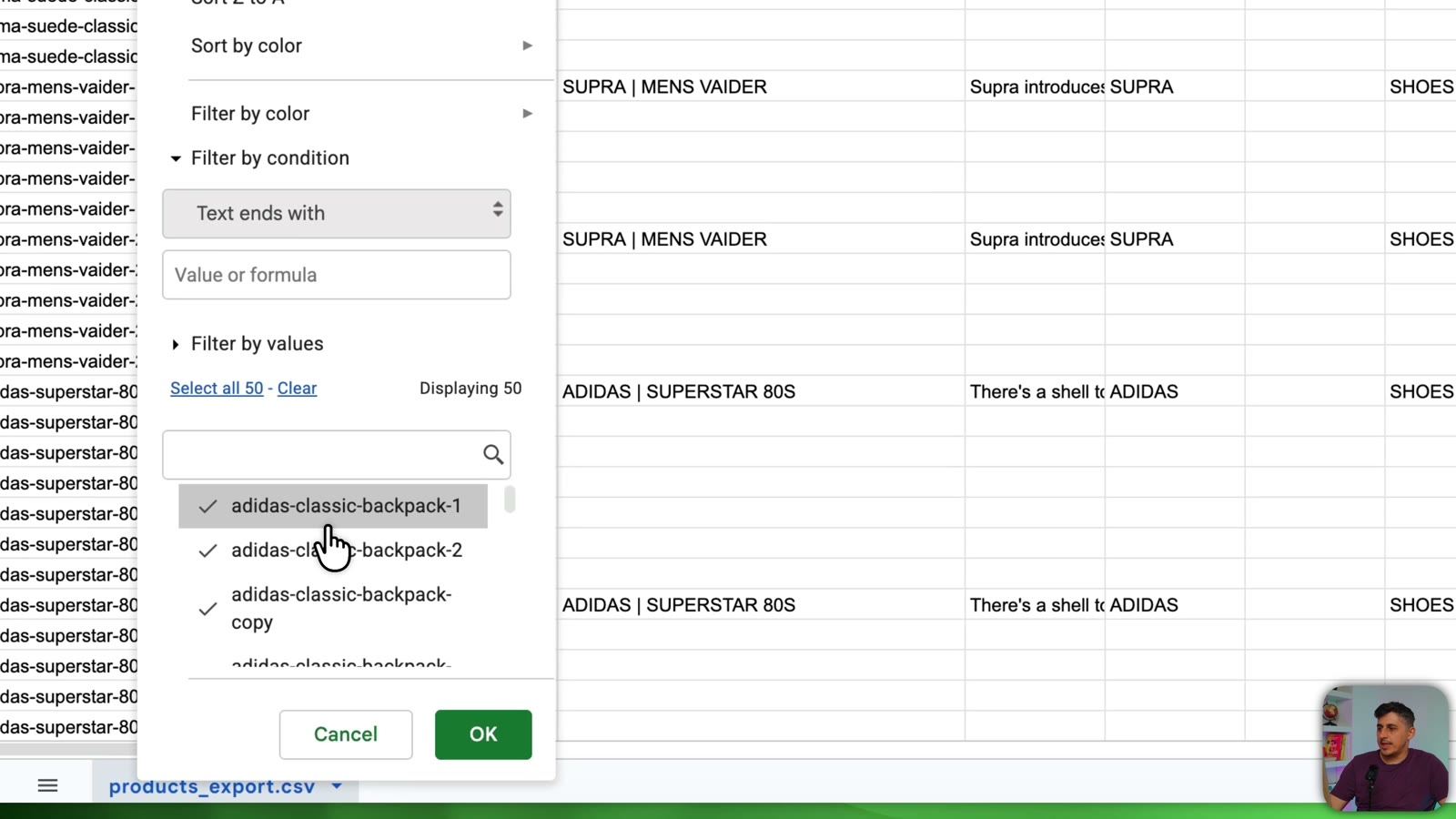Click the Select all 50 link
Screen dimensions: 1456x819
click(217, 389)
